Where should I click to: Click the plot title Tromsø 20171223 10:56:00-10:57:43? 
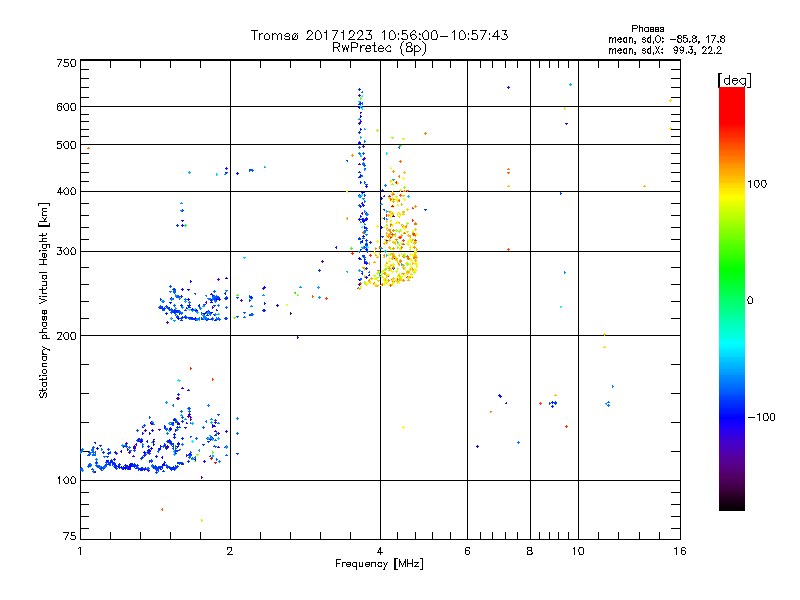tap(380, 35)
